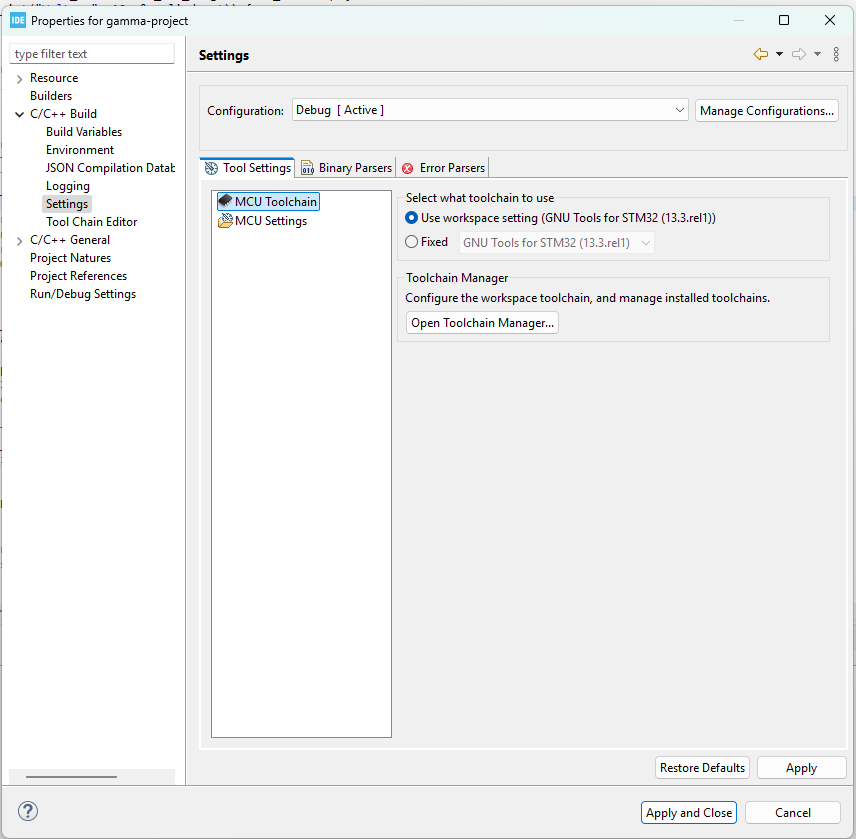Image resolution: width=856 pixels, height=839 pixels.
Task: Select the MCU Settings folder icon
Action: [x=225, y=221]
